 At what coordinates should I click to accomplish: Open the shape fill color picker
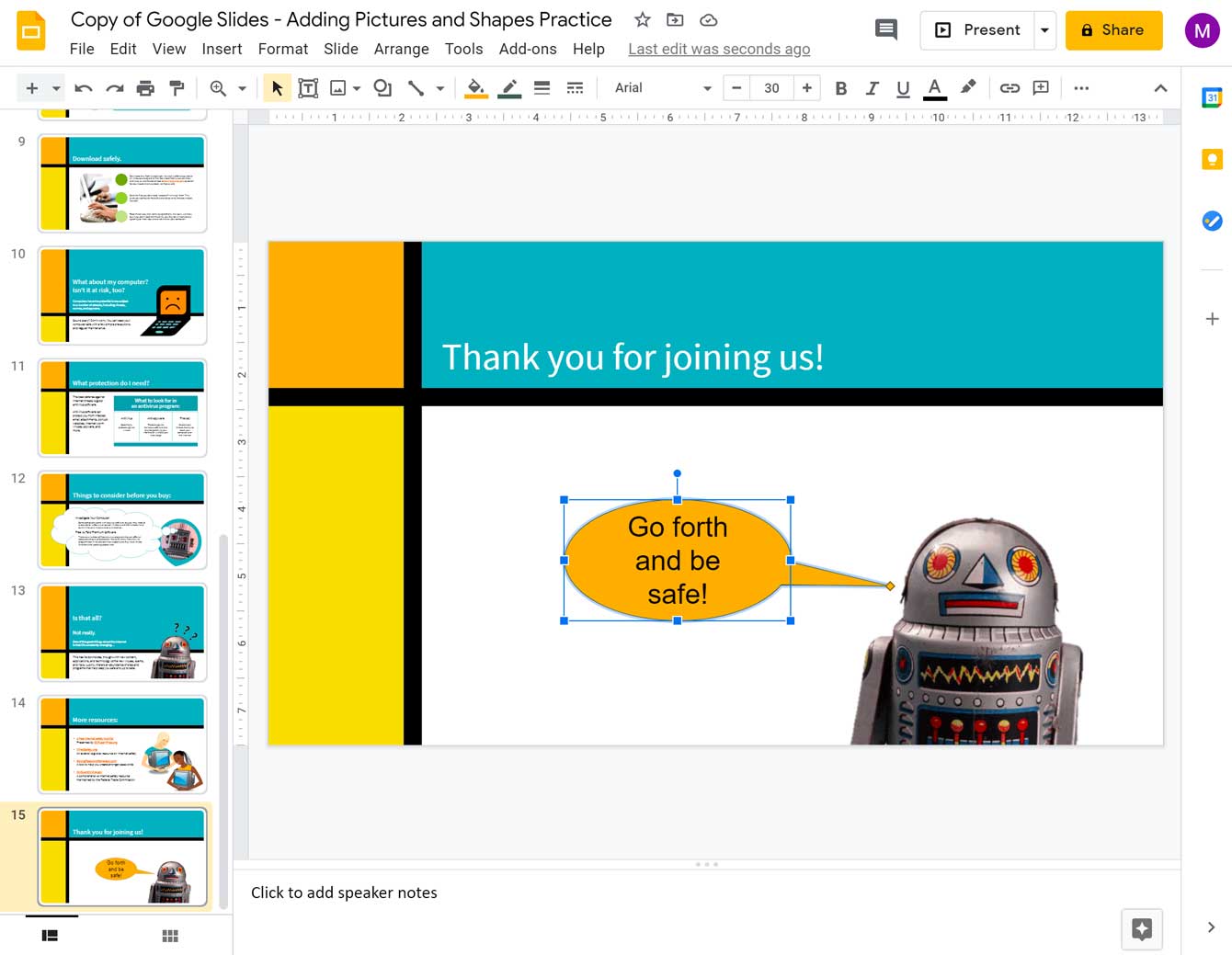click(x=475, y=88)
